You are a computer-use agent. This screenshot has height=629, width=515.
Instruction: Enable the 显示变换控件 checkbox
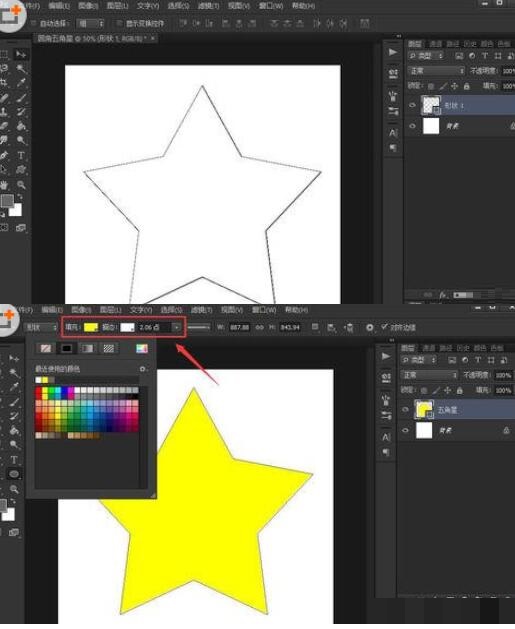click(x=119, y=23)
